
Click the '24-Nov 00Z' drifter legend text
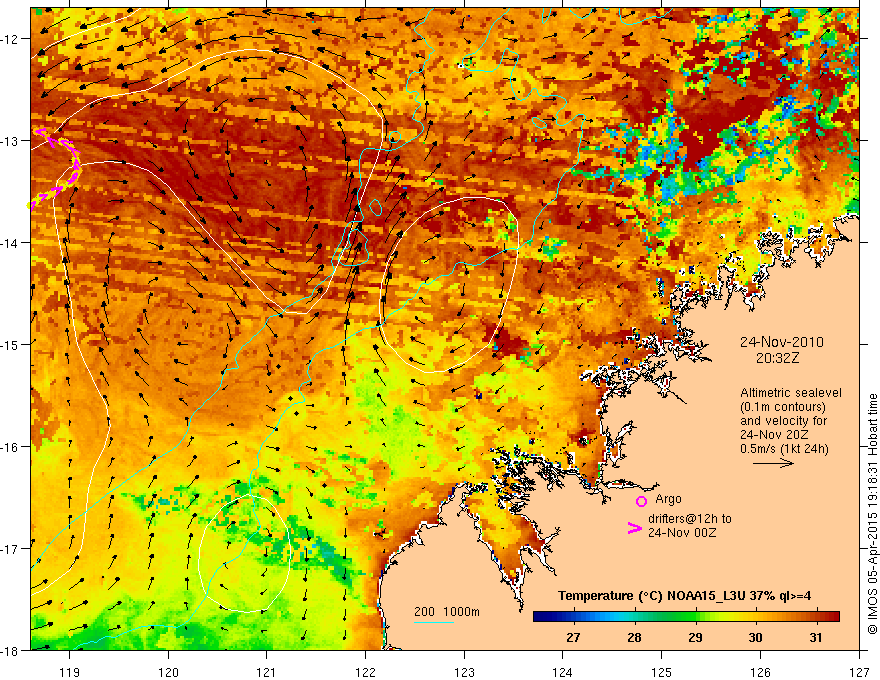pyautogui.click(x=682, y=532)
